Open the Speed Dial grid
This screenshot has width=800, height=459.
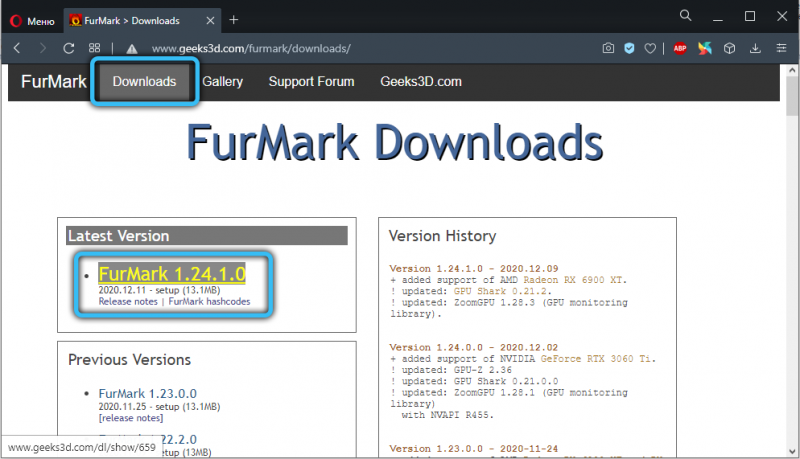click(94, 48)
